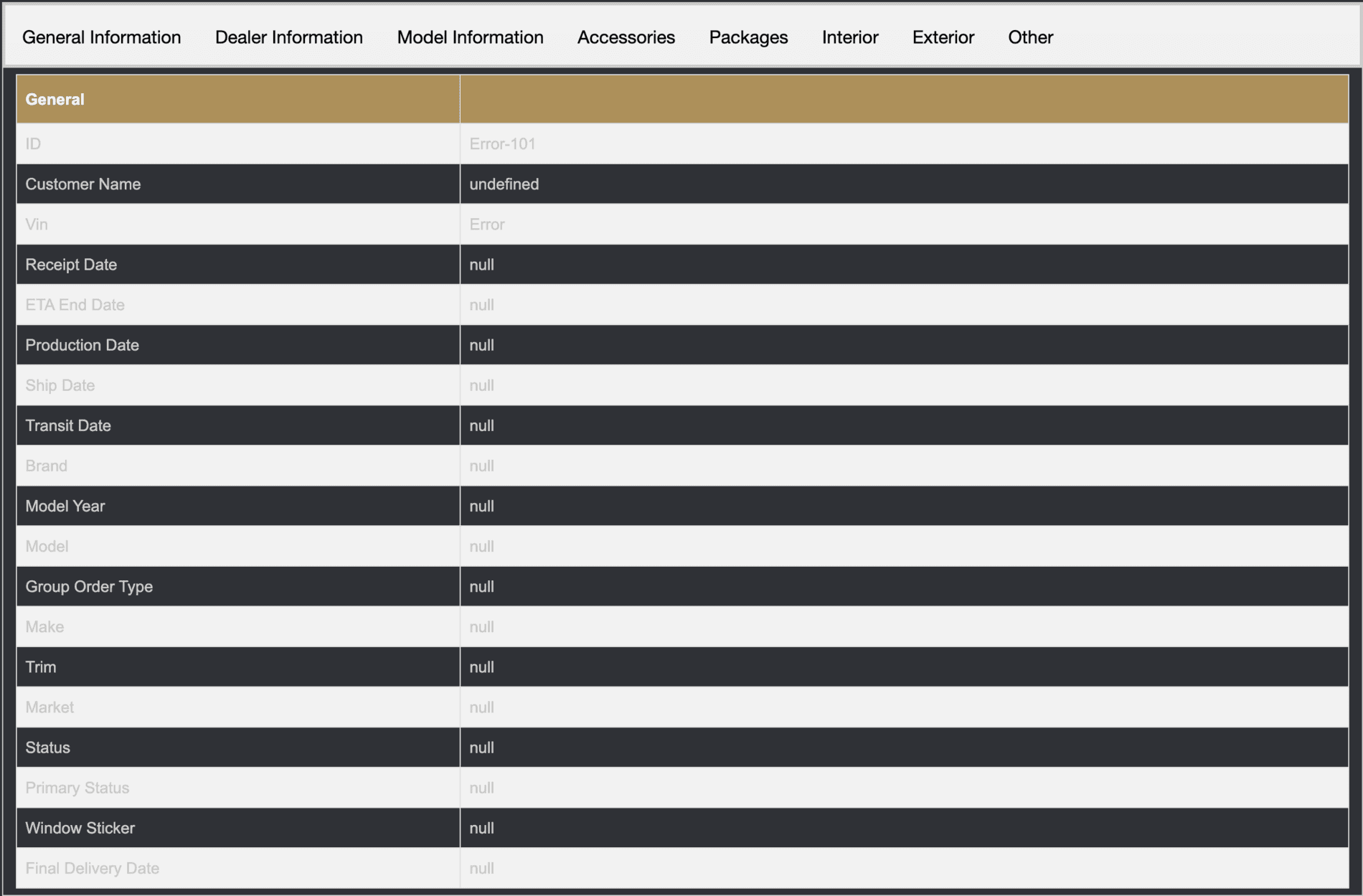Click the Window Sticker label
The width and height of the screenshot is (1363, 896).
[80, 827]
